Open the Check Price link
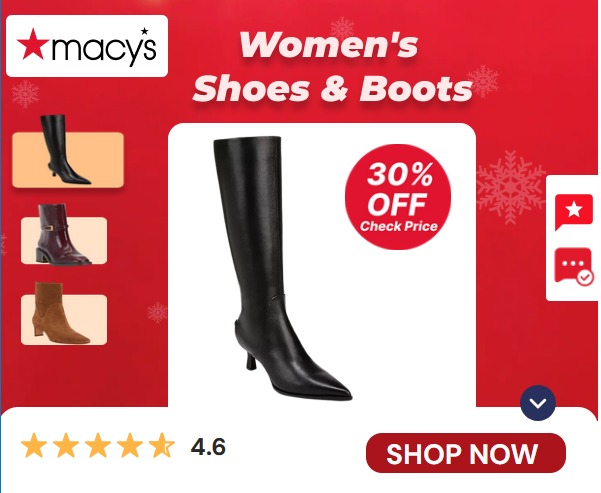The image size is (601, 493). point(399,227)
